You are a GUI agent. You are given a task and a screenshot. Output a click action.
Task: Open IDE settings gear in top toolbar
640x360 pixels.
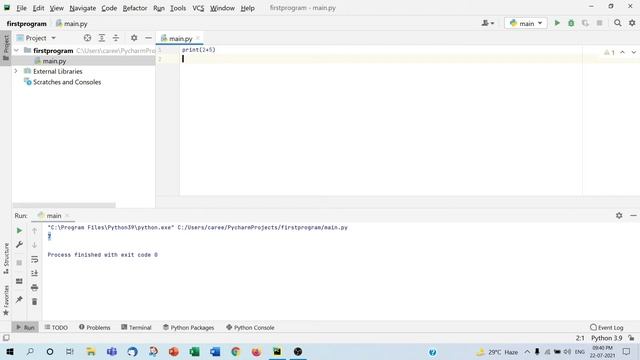(x=632, y=23)
